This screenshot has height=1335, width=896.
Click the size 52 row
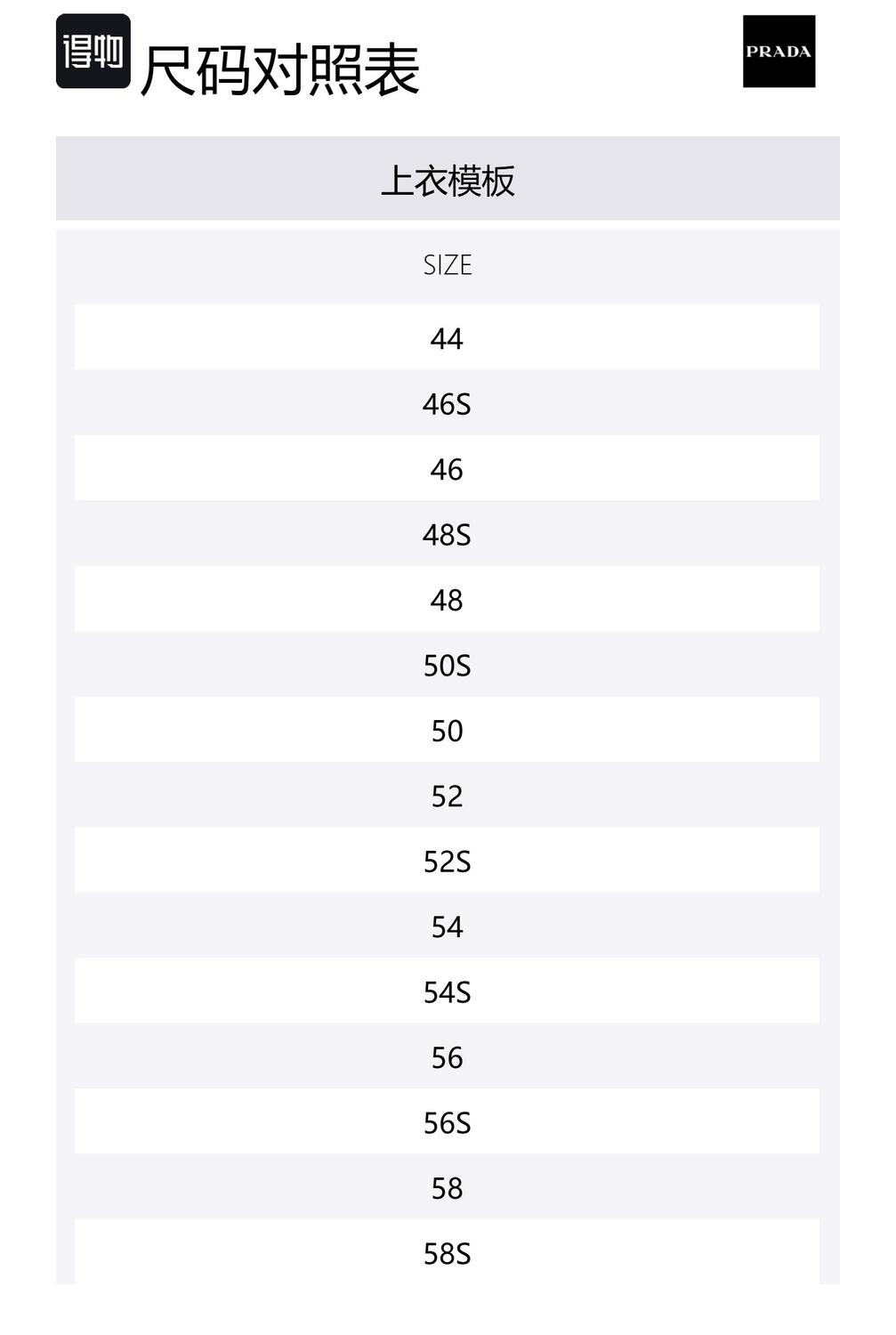(447, 797)
